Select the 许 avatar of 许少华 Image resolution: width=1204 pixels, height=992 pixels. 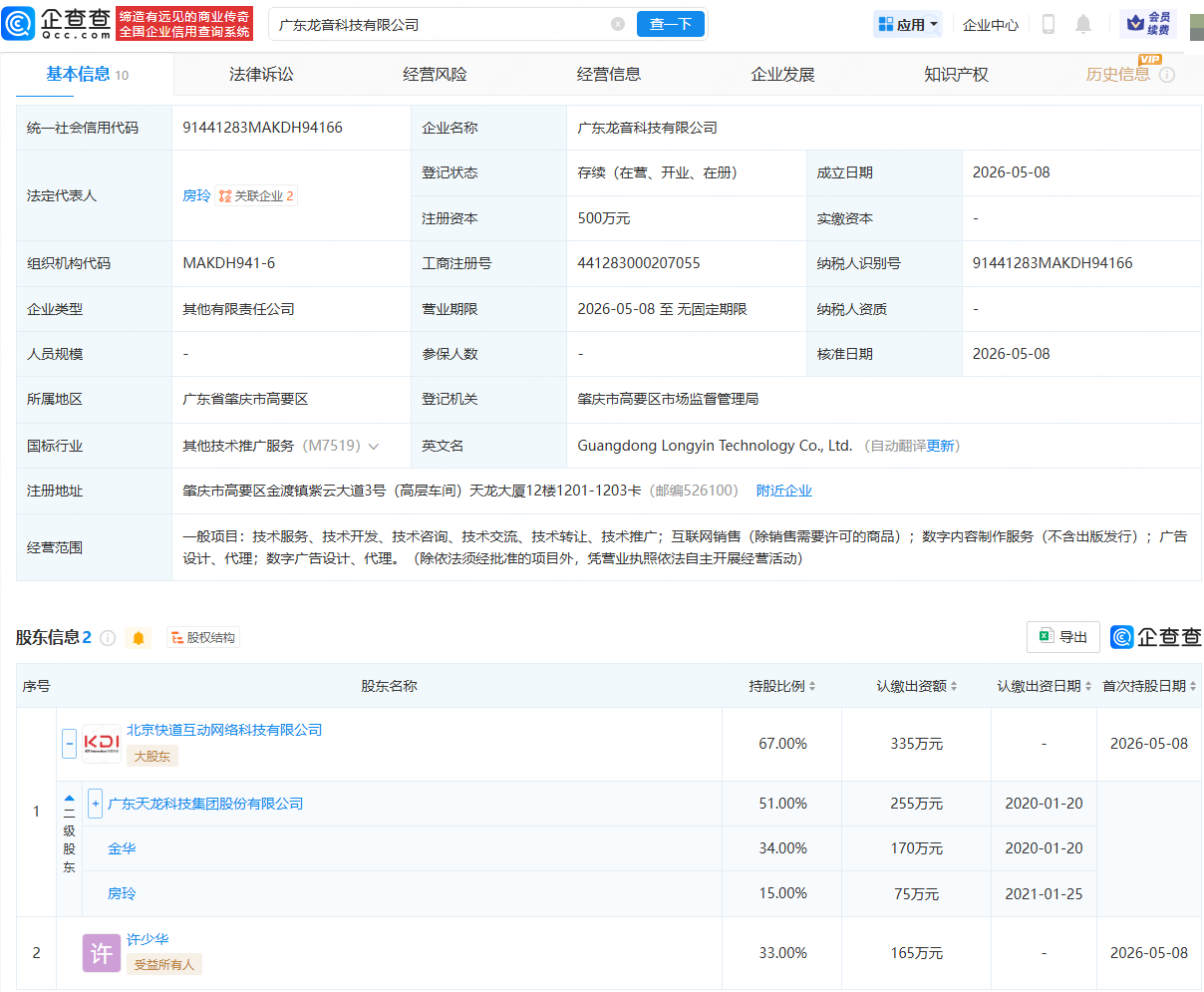point(102,953)
